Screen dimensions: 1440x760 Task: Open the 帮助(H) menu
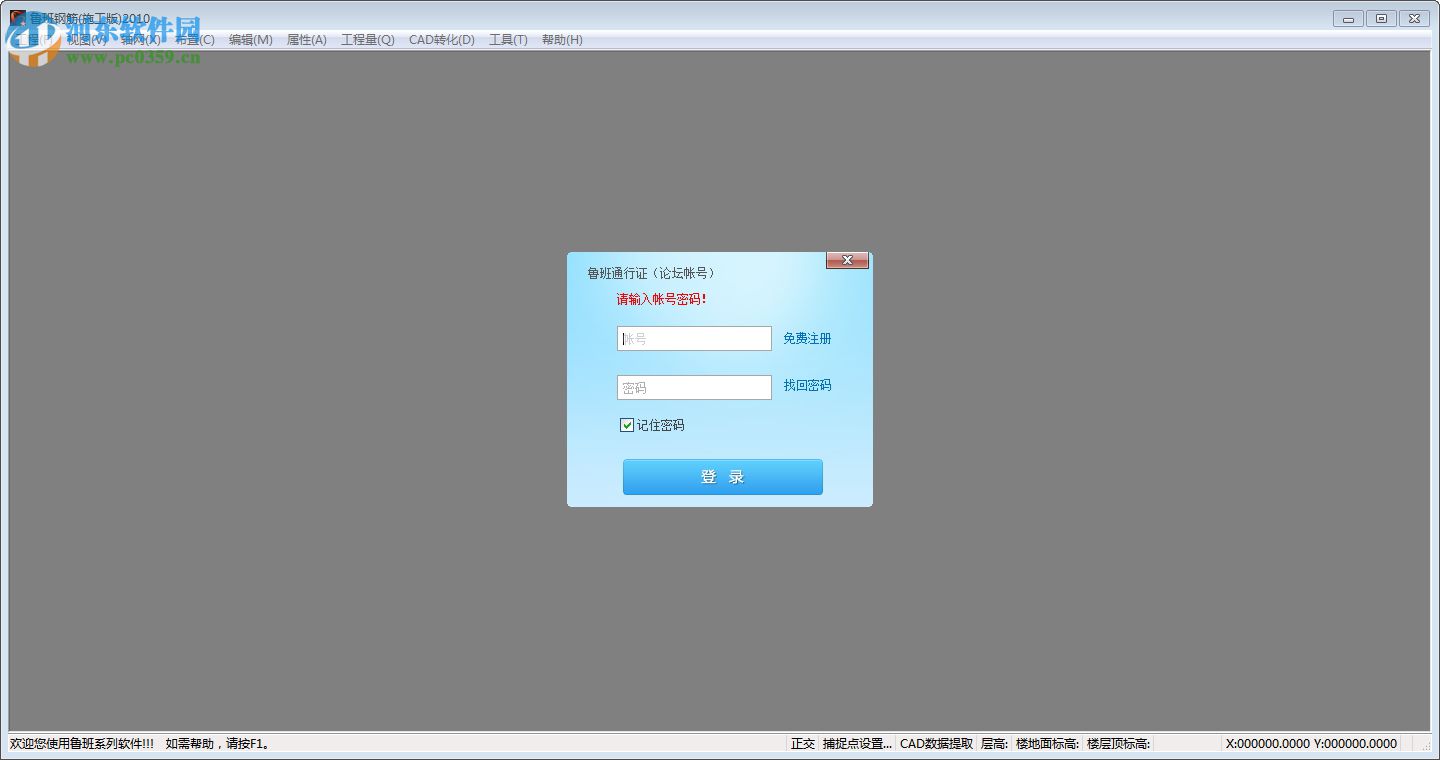click(x=563, y=39)
